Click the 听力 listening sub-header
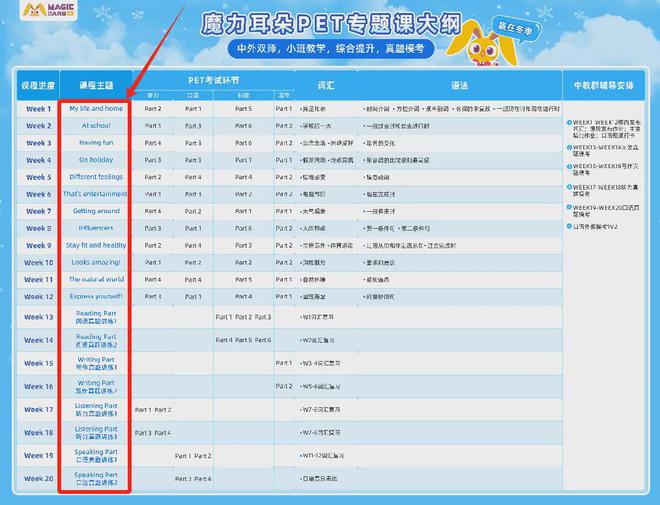The width and height of the screenshot is (660, 505). point(153,96)
